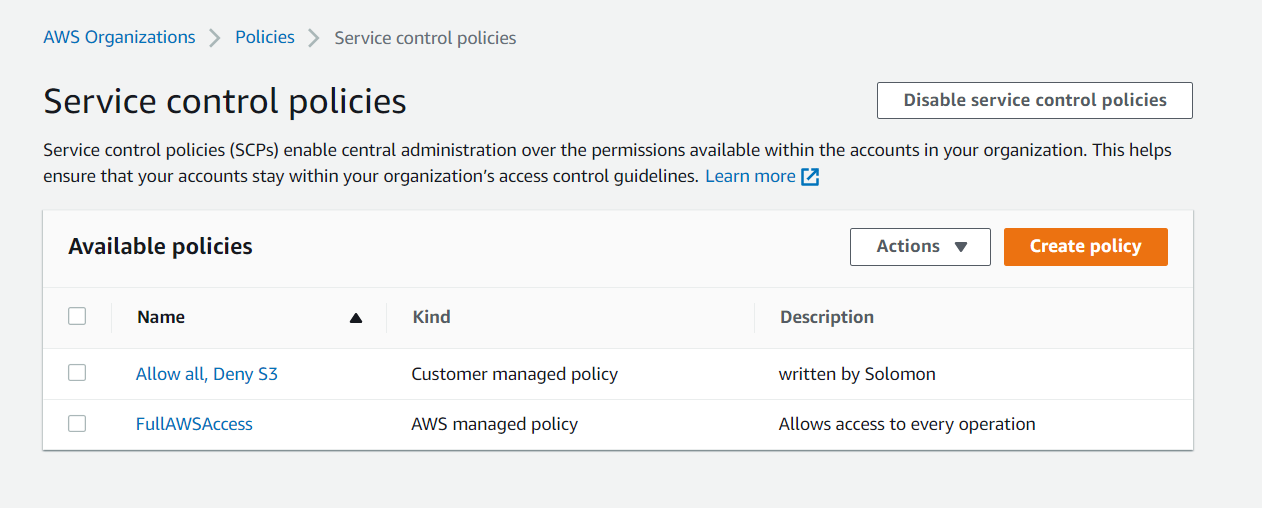Open the Actions dropdown menu
Screen dimensions: 1262x508
tap(920, 246)
